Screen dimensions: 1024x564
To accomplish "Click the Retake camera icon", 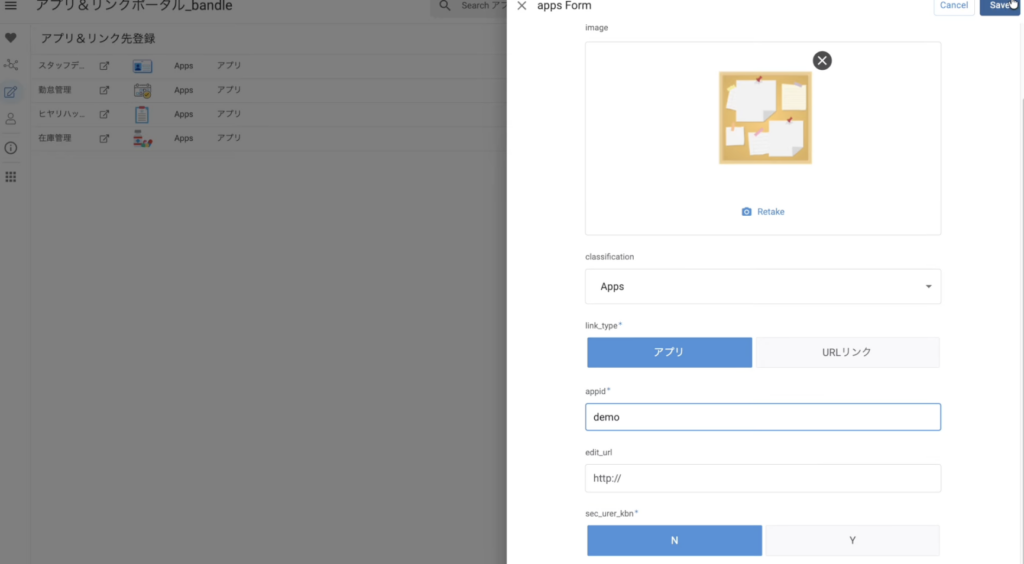I will 746,212.
